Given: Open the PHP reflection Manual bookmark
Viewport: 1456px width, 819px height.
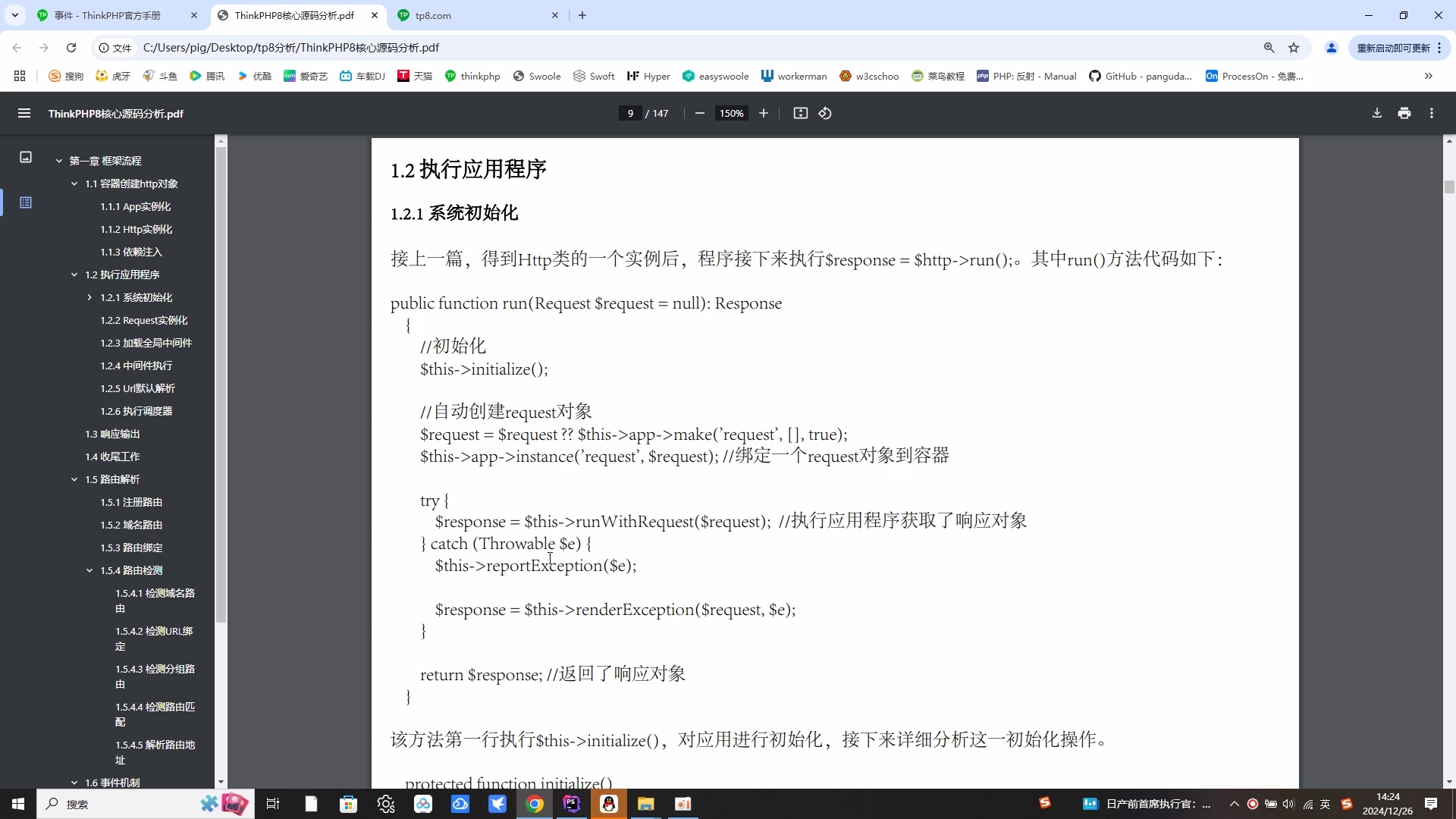Looking at the screenshot, I should [x=1027, y=76].
